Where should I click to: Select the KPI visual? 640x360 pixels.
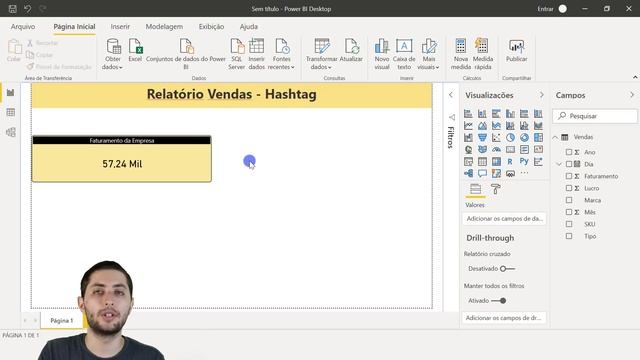click(538, 150)
